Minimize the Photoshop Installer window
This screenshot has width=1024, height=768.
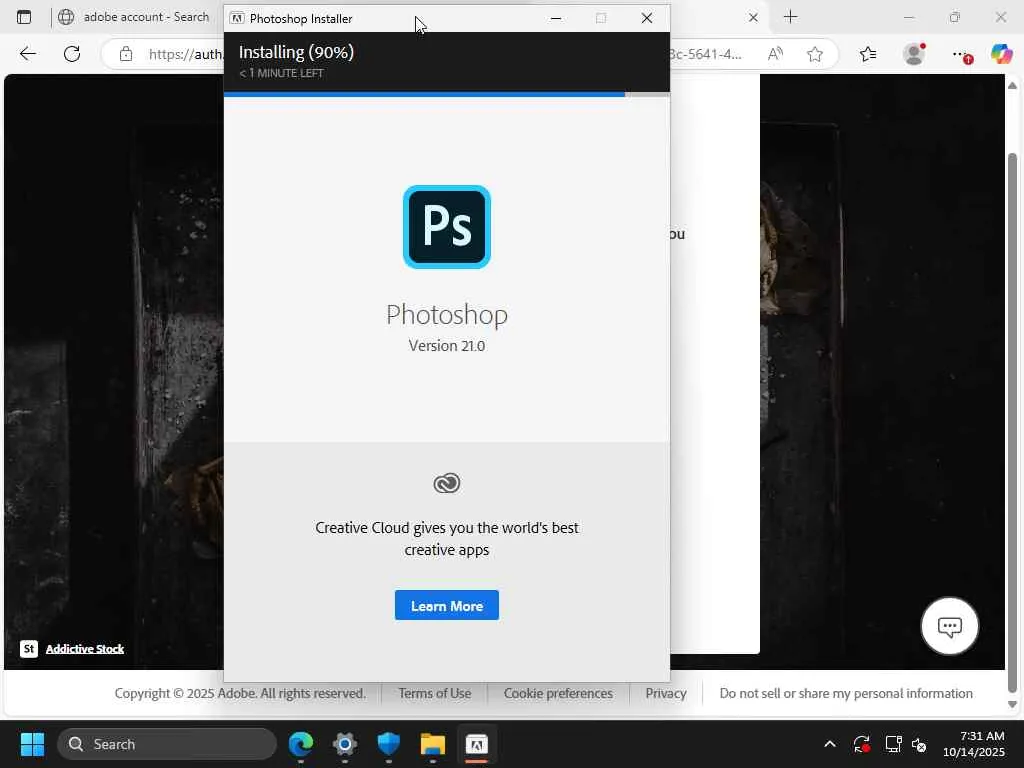(x=556, y=18)
